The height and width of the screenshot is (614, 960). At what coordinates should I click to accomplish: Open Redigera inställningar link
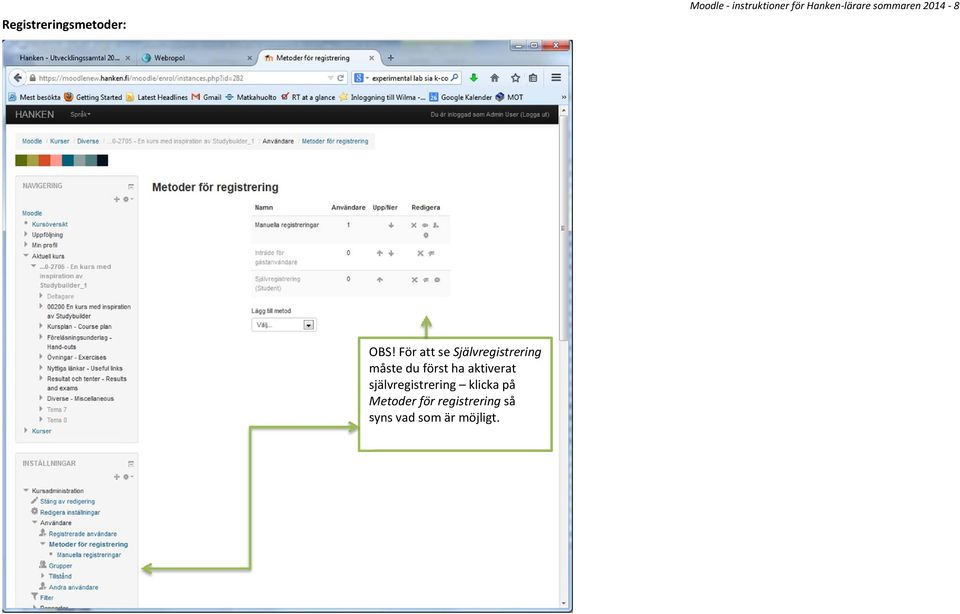coord(70,512)
